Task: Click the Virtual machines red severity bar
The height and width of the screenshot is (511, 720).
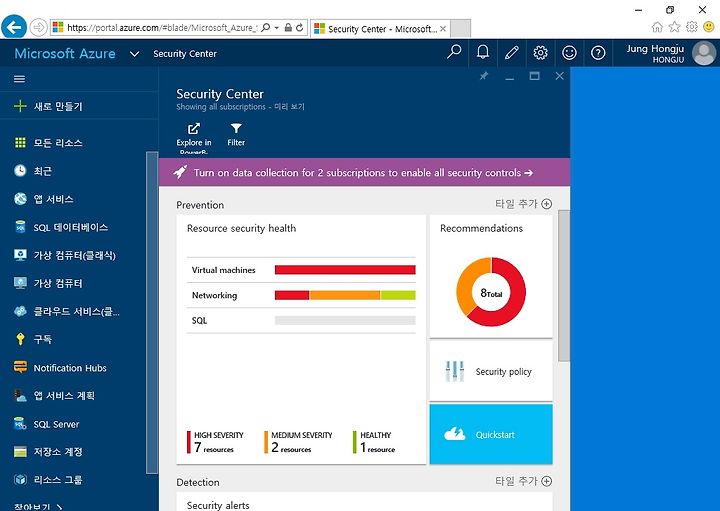Action: (345, 270)
